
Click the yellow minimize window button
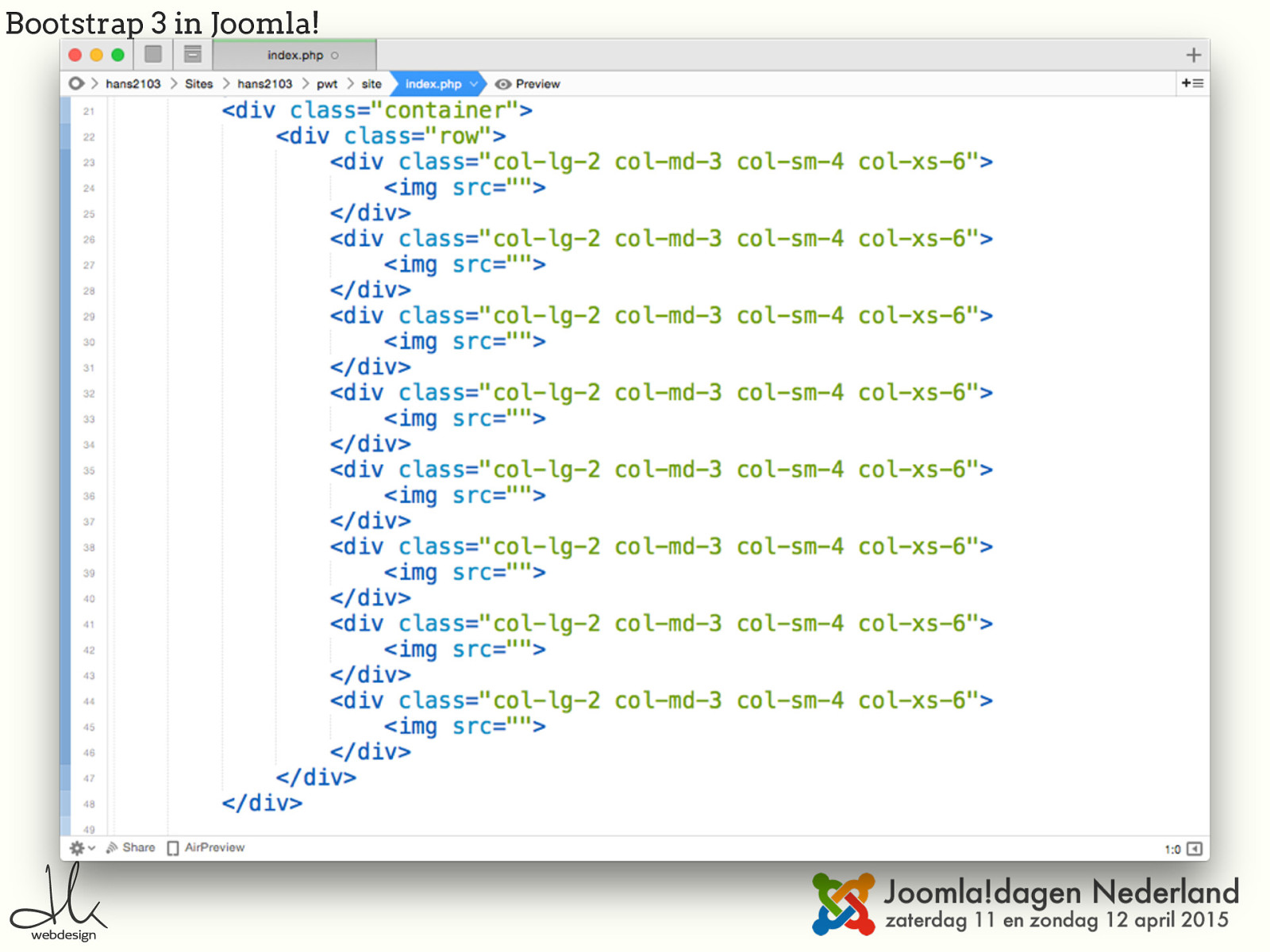pyautogui.click(x=96, y=55)
